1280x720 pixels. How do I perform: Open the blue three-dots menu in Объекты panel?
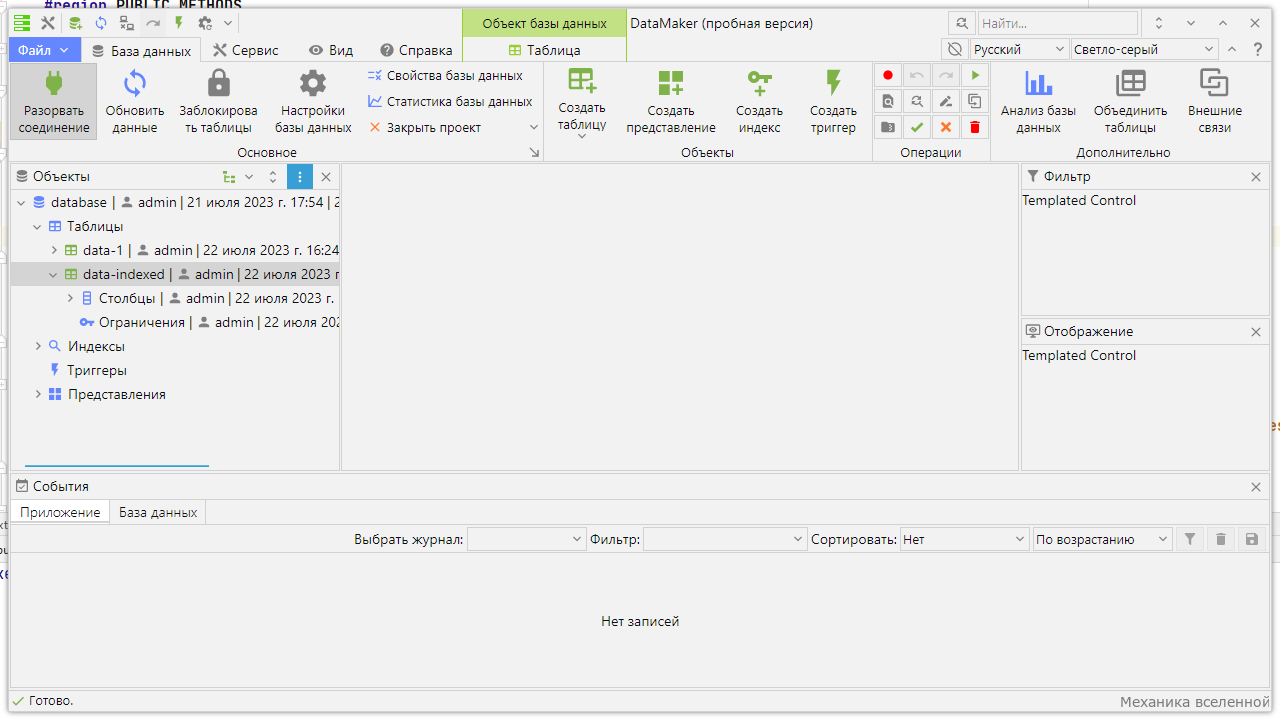(300, 177)
